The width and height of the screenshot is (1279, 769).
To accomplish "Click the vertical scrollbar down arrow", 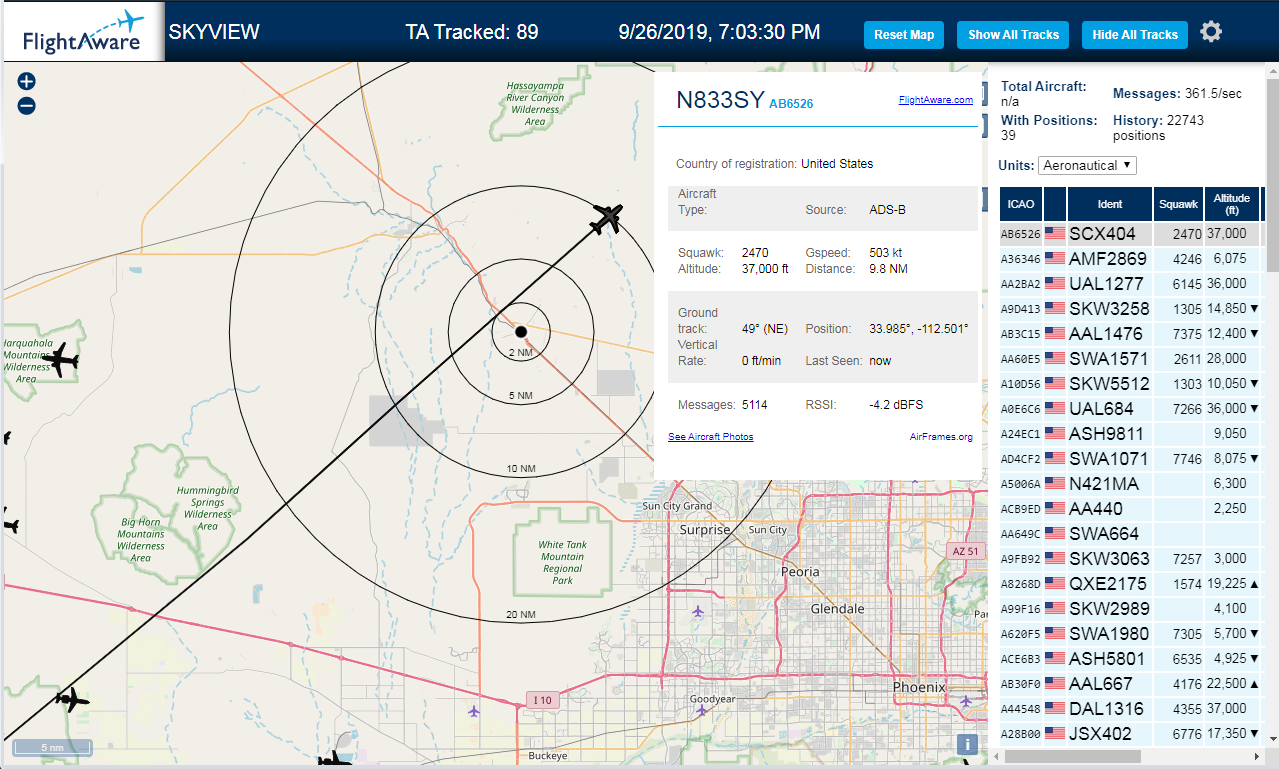I will coord(1272,740).
